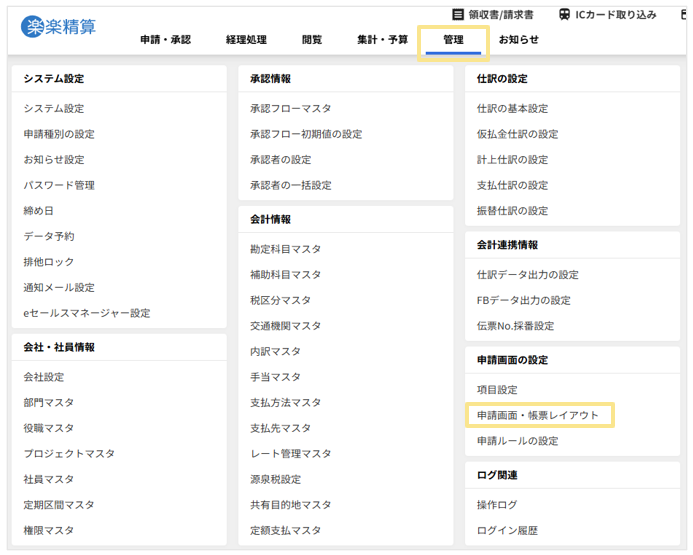The height and width of the screenshot is (555, 693).
Task: Open 仕訳データ出力の設定
Action: 528,275
